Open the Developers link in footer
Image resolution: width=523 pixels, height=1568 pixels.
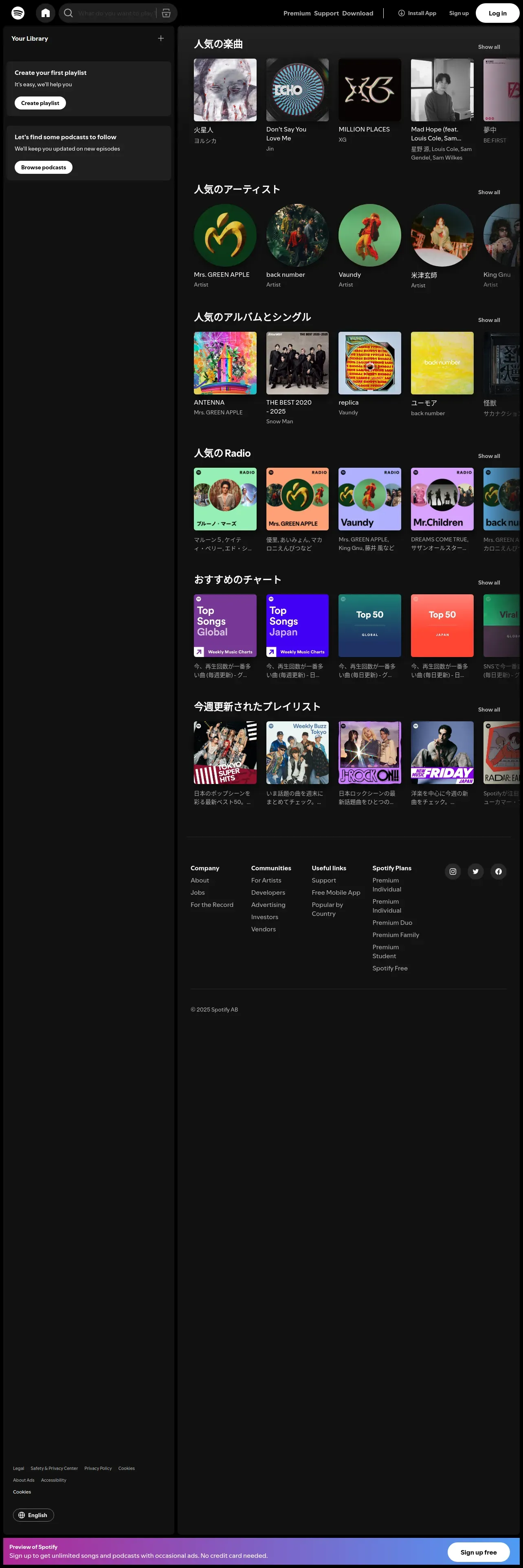(268, 892)
